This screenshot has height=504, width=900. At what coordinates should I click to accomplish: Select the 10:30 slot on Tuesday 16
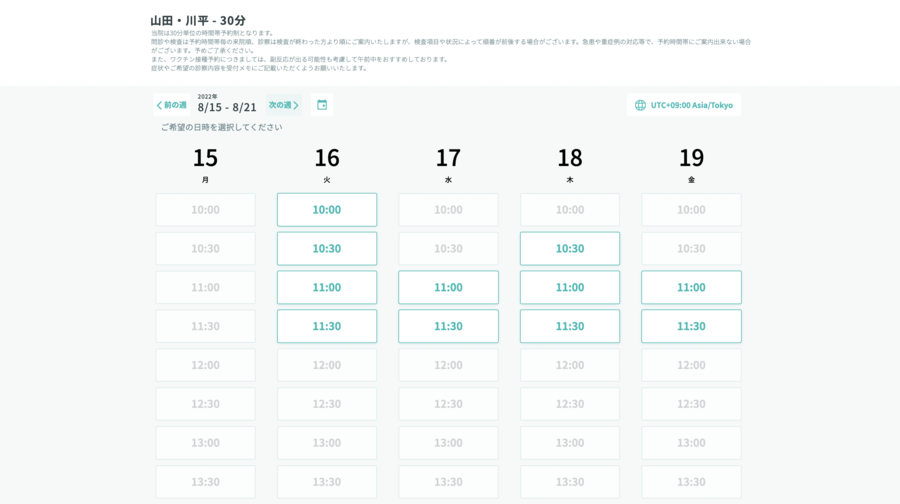pos(327,249)
